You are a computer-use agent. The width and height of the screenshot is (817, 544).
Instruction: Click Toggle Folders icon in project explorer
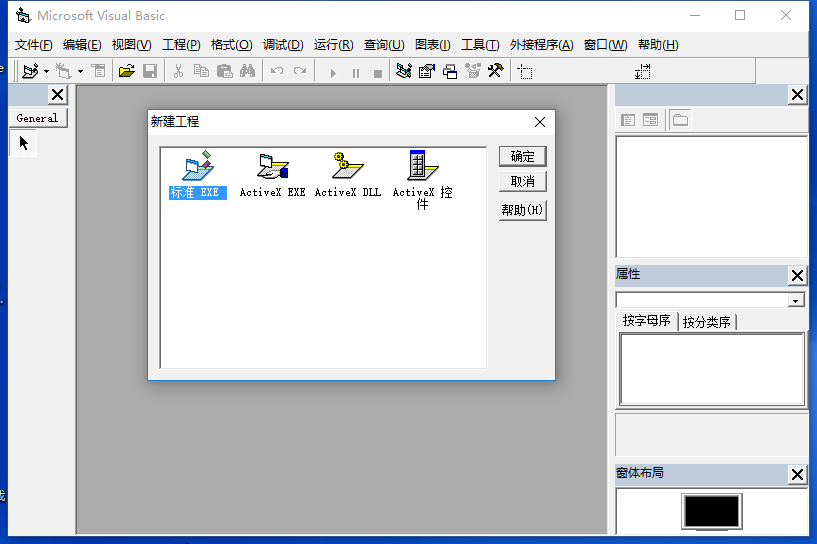tap(680, 120)
